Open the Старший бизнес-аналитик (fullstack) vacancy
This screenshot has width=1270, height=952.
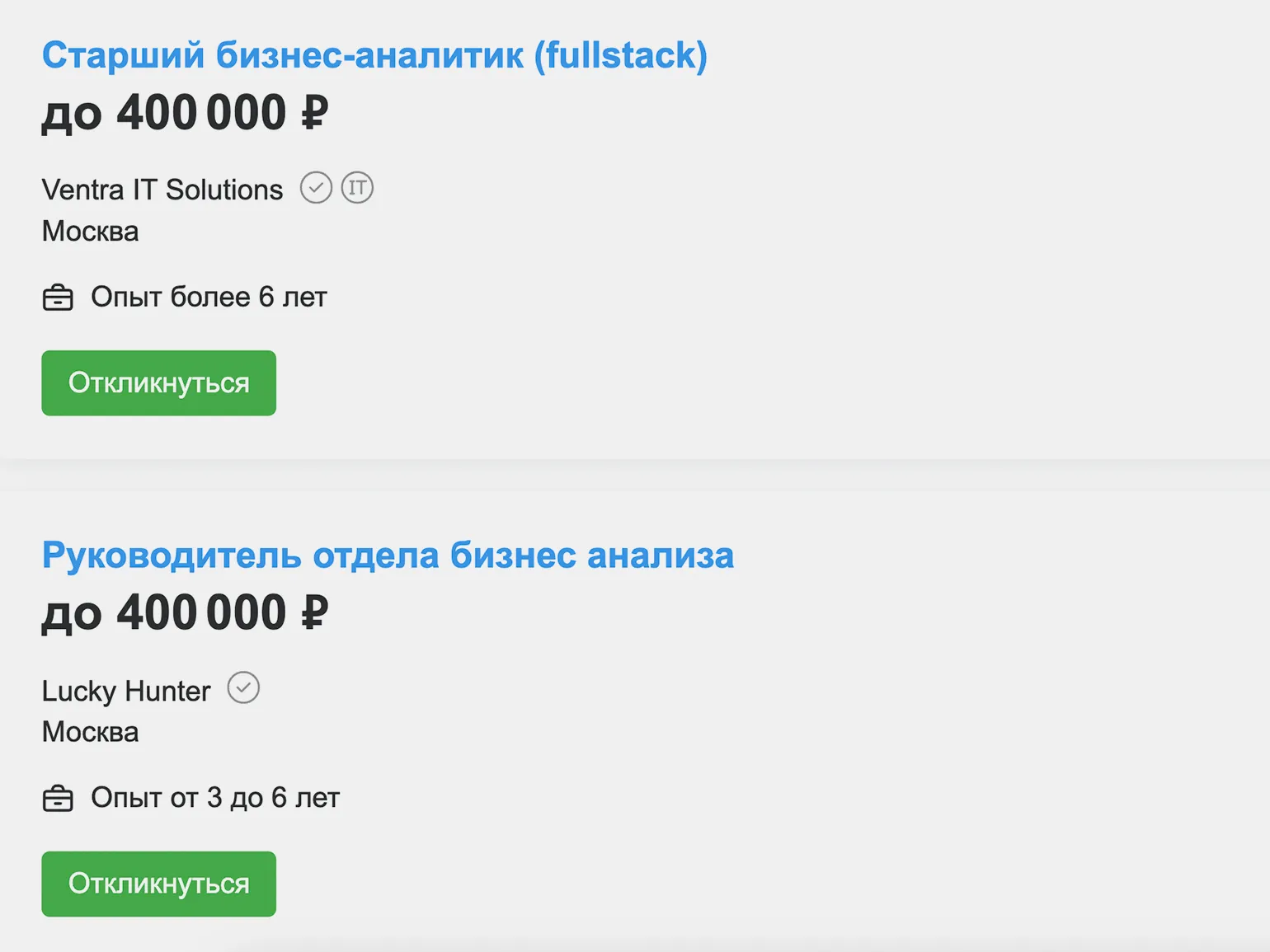click(x=374, y=56)
